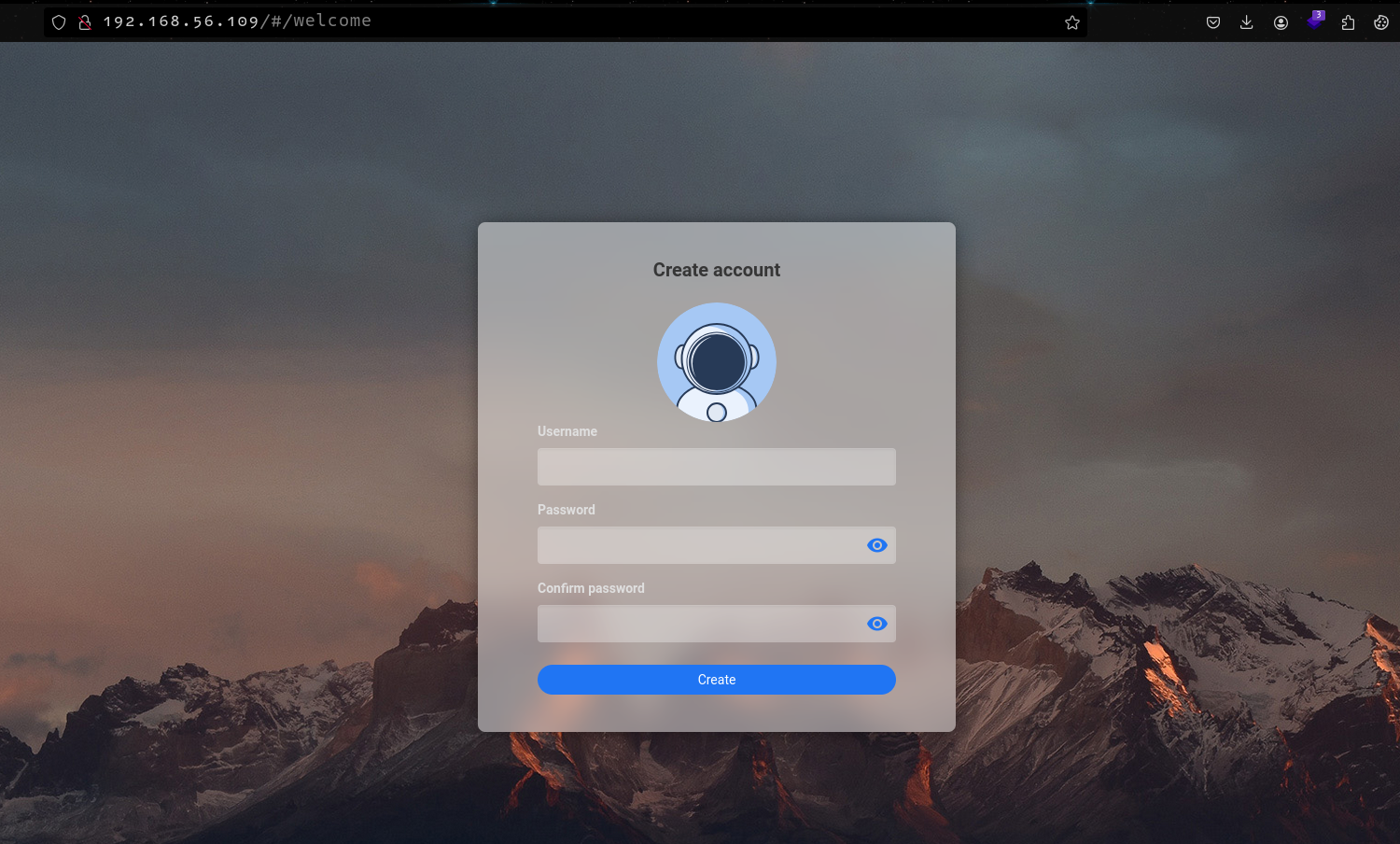Click the insecure connection padlock icon
This screenshot has height=844, width=1400.
pos(85,22)
